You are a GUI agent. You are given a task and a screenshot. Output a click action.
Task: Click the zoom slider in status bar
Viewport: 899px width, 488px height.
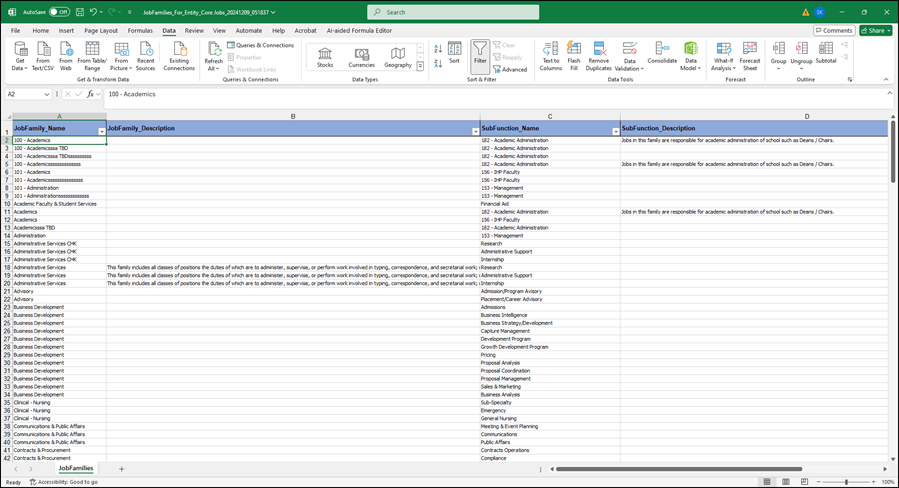click(847, 482)
